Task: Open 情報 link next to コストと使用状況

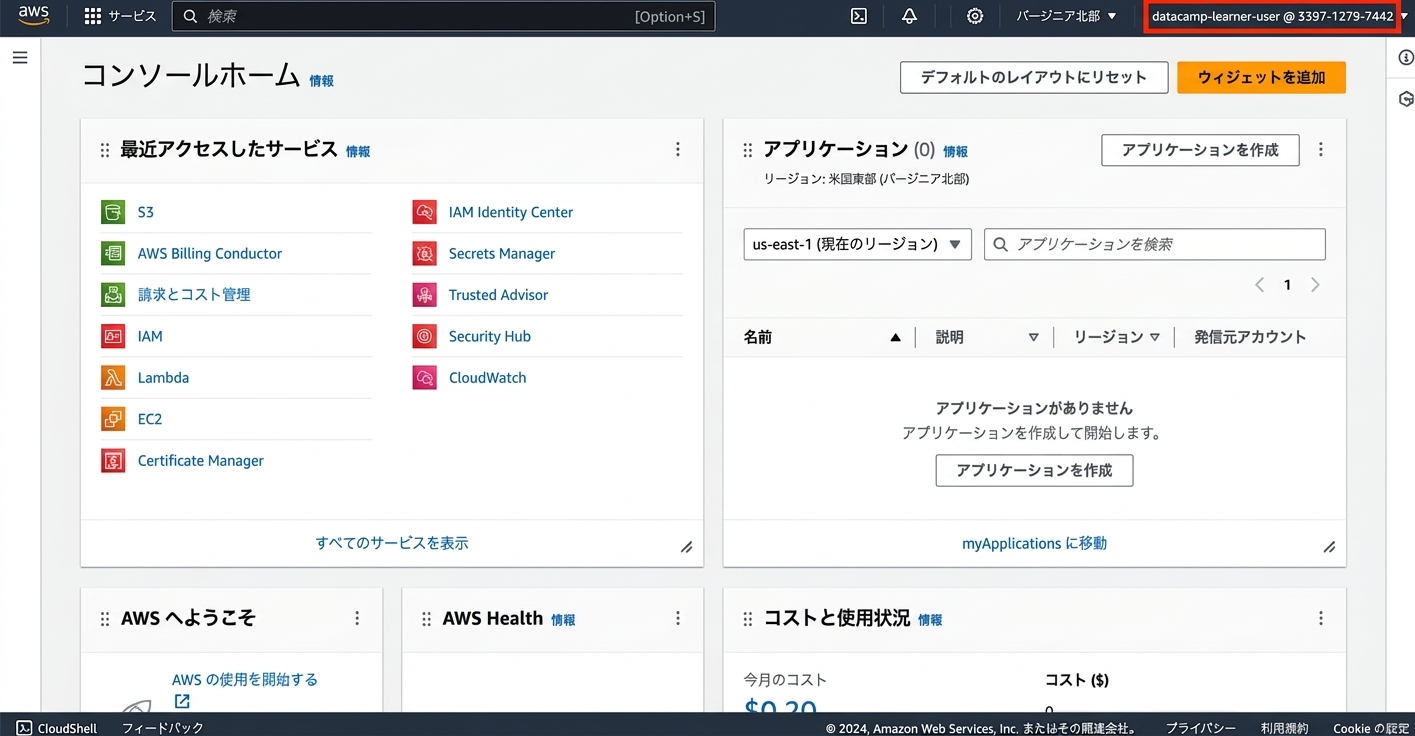Action: tap(930, 620)
